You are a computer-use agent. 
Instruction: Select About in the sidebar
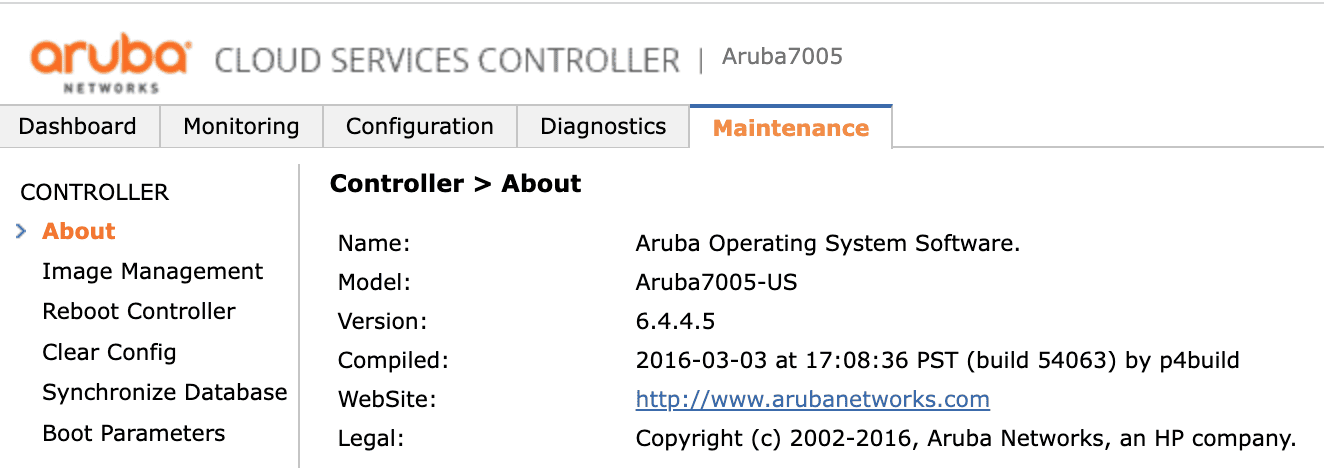(79, 231)
